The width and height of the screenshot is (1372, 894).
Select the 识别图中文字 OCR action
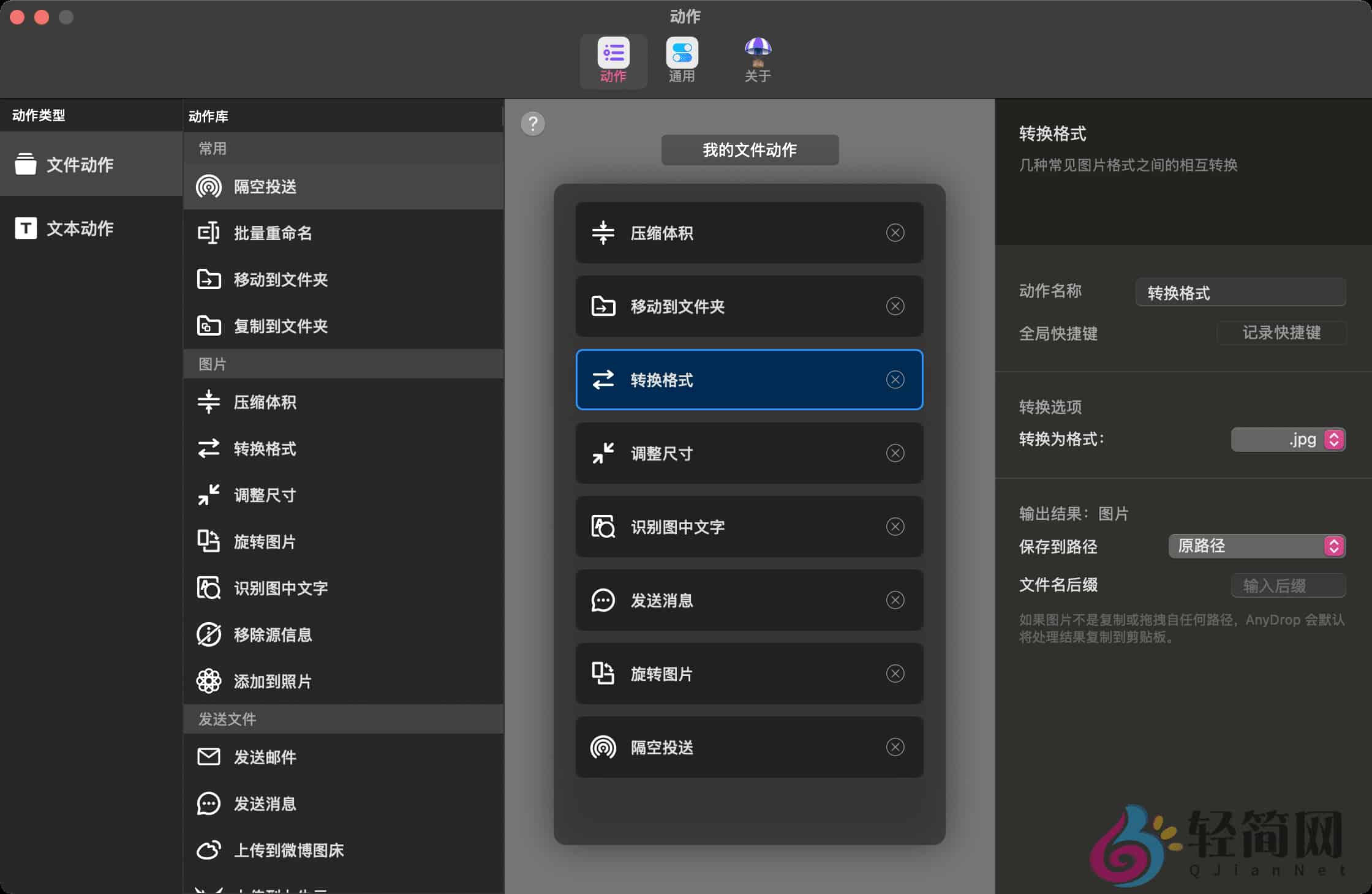tap(282, 588)
